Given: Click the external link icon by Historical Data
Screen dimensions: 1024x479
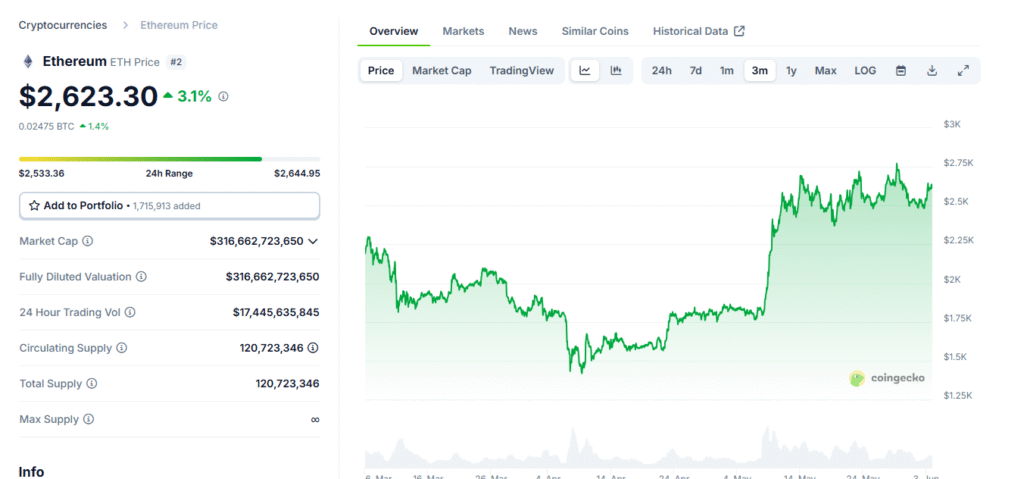Looking at the screenshot, I should coord(739,31).
